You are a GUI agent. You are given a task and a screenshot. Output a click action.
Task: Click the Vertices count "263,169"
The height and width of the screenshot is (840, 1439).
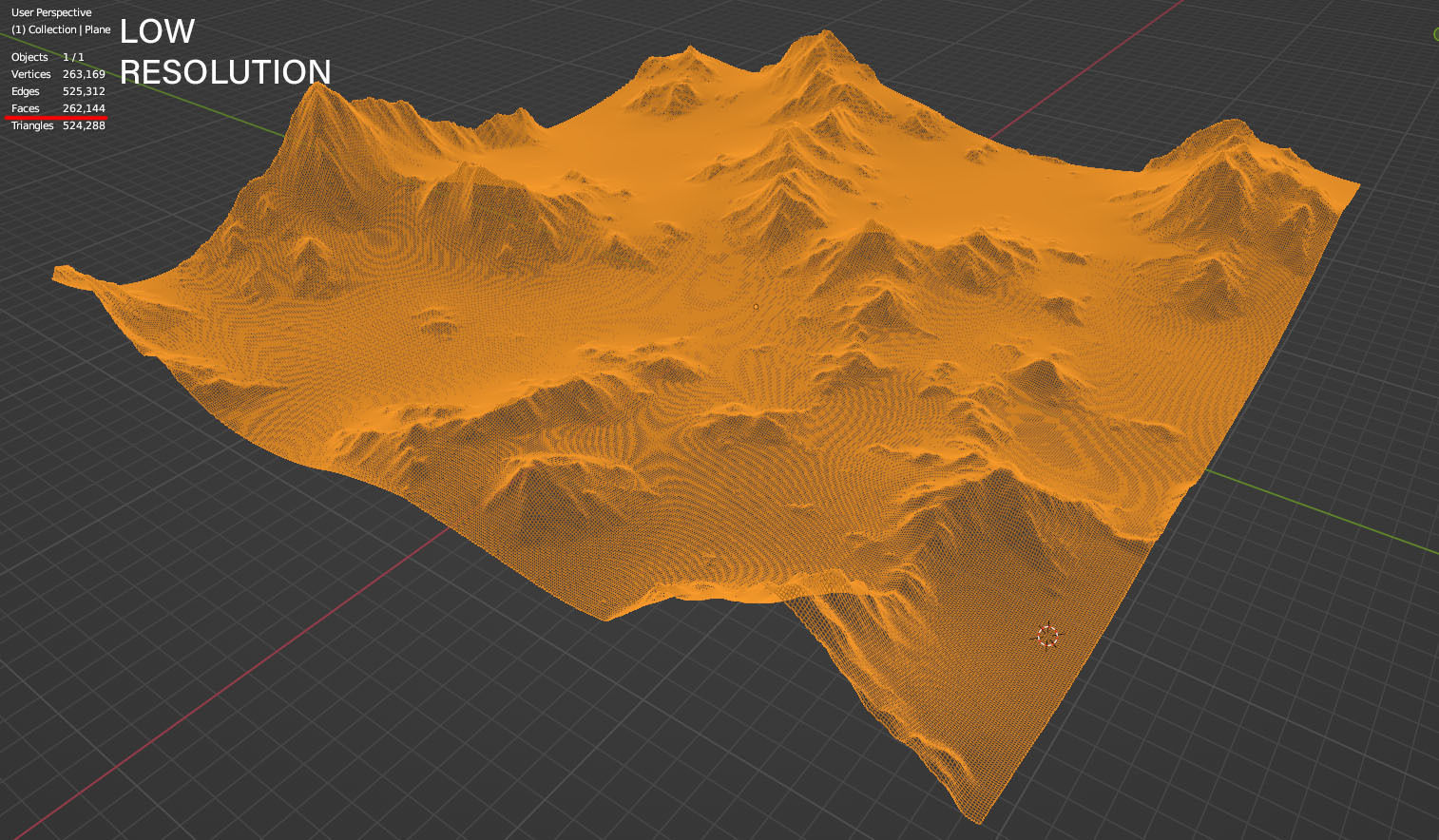click(x=84, y=74)
